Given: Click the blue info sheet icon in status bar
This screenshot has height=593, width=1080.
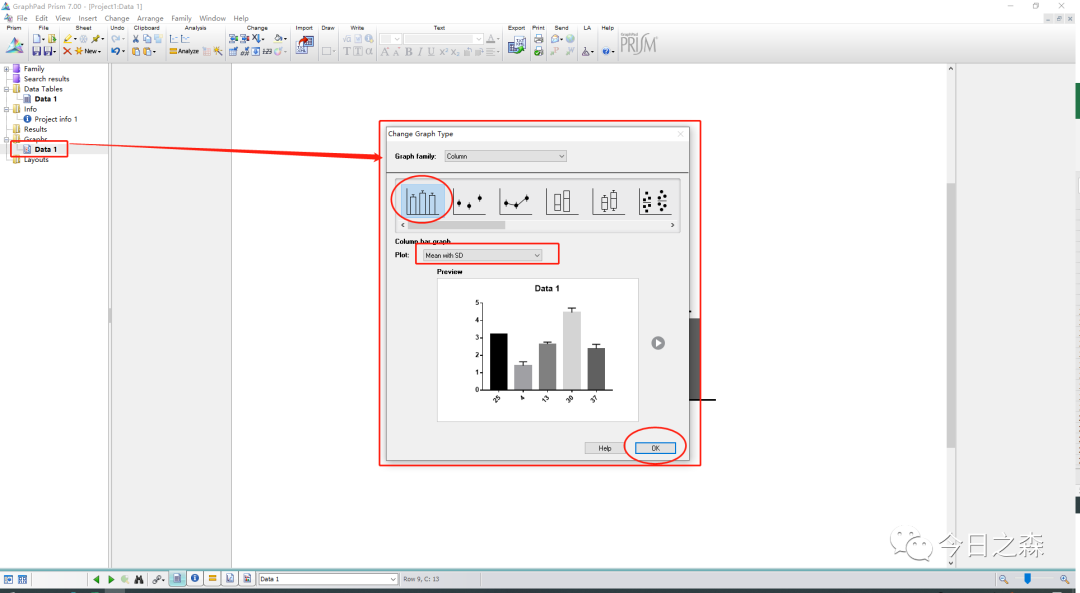Looking at the screenshot, I should point(195,579).
